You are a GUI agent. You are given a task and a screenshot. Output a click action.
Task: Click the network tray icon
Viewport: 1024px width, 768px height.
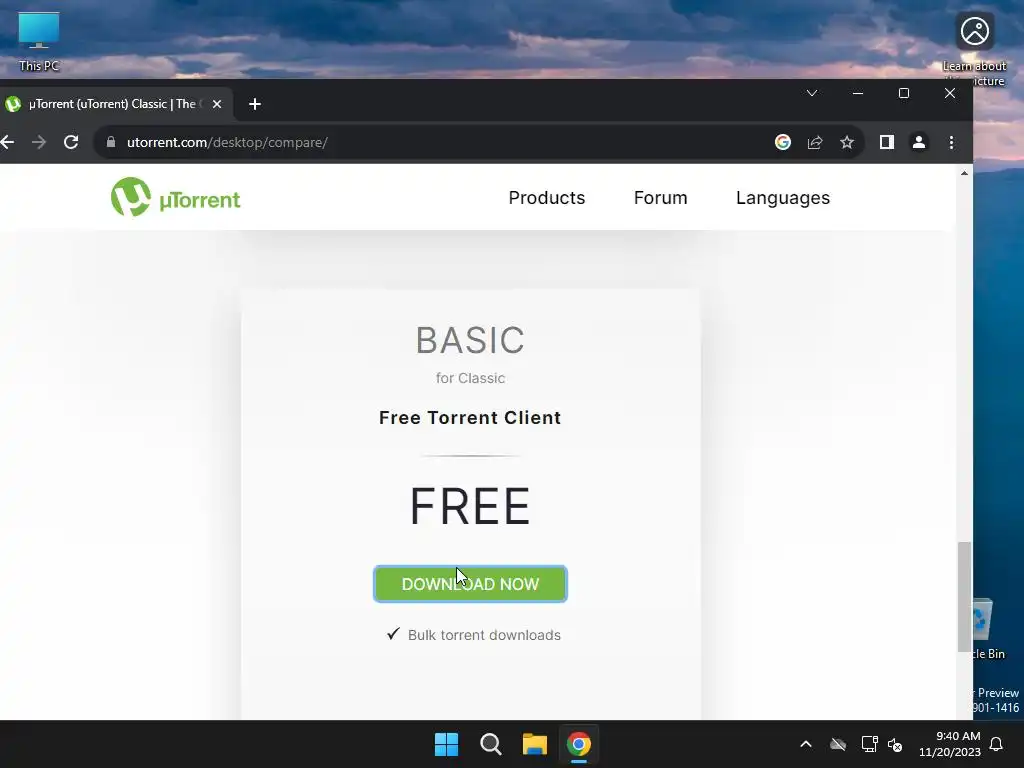869,744
